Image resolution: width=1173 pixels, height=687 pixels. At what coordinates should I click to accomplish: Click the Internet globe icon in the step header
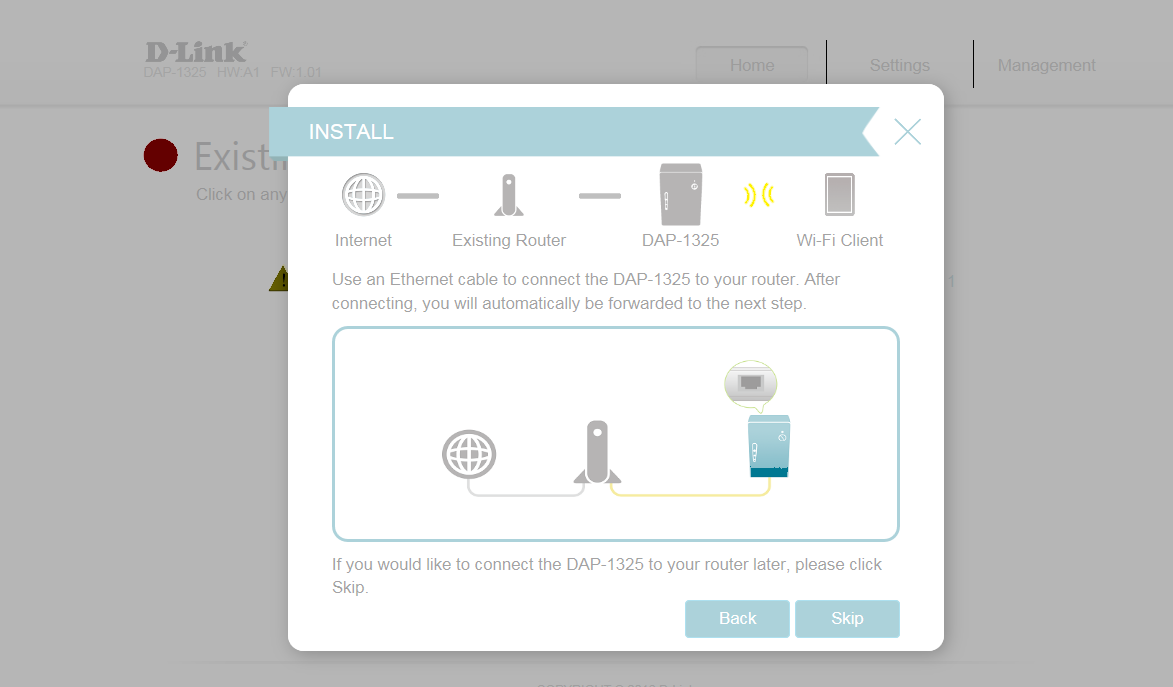coord(364,195)
